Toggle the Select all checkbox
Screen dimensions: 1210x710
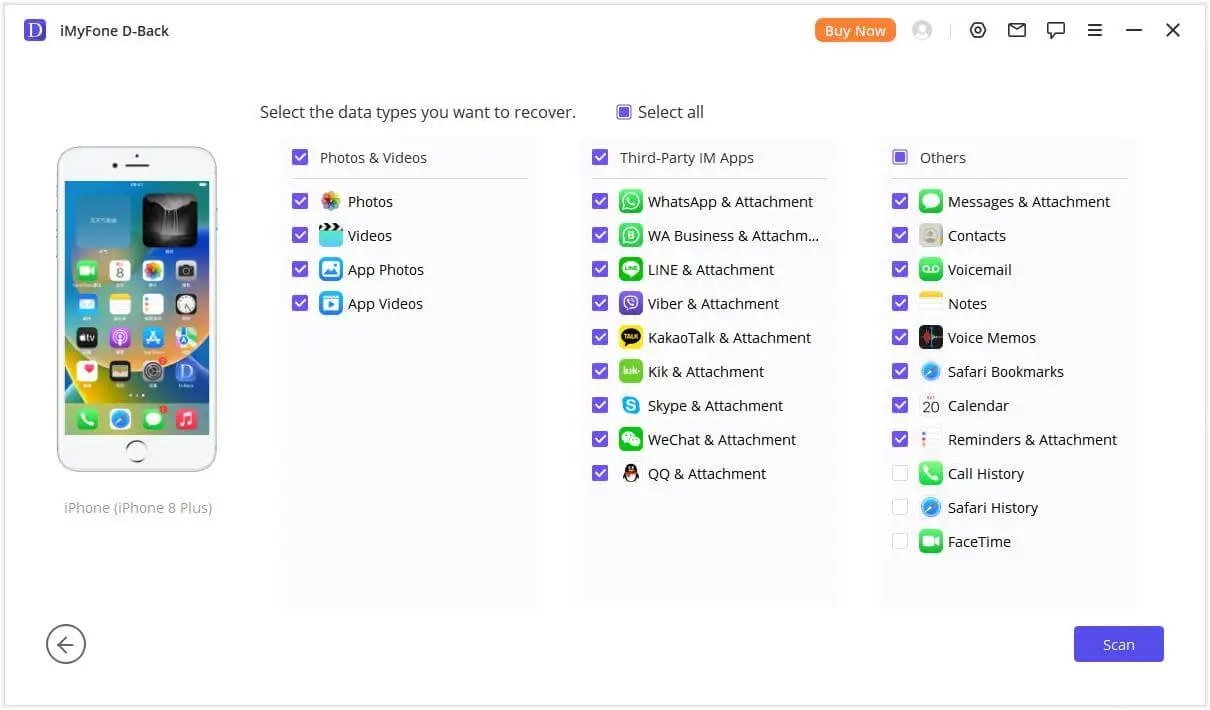click(x=624, y=112)
